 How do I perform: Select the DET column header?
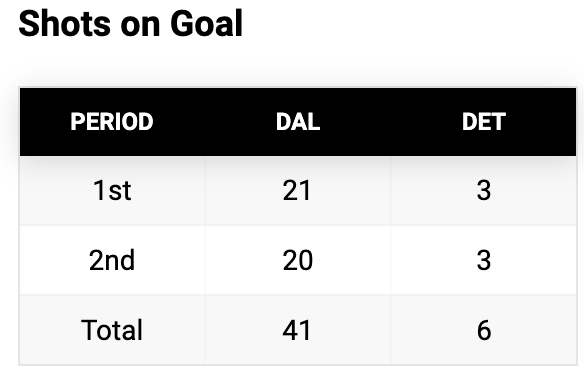click(x=483, y=122)
